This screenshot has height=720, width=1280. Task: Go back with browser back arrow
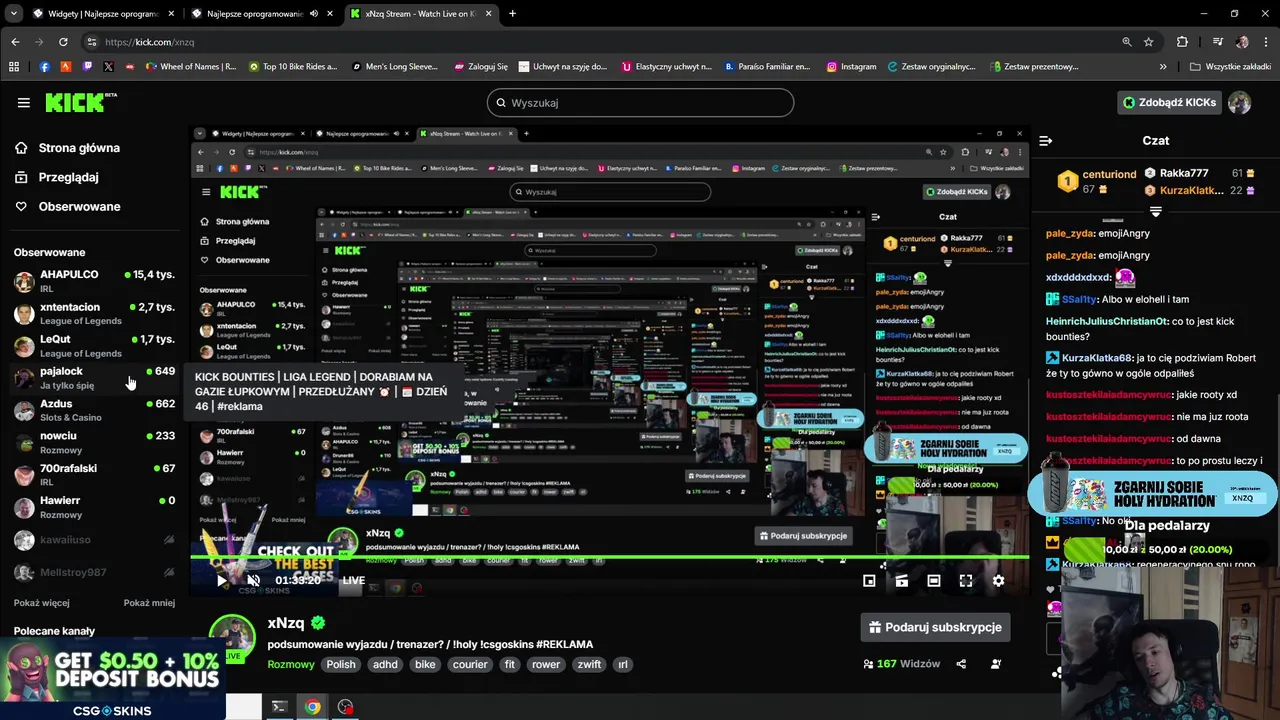click(15, 42)
